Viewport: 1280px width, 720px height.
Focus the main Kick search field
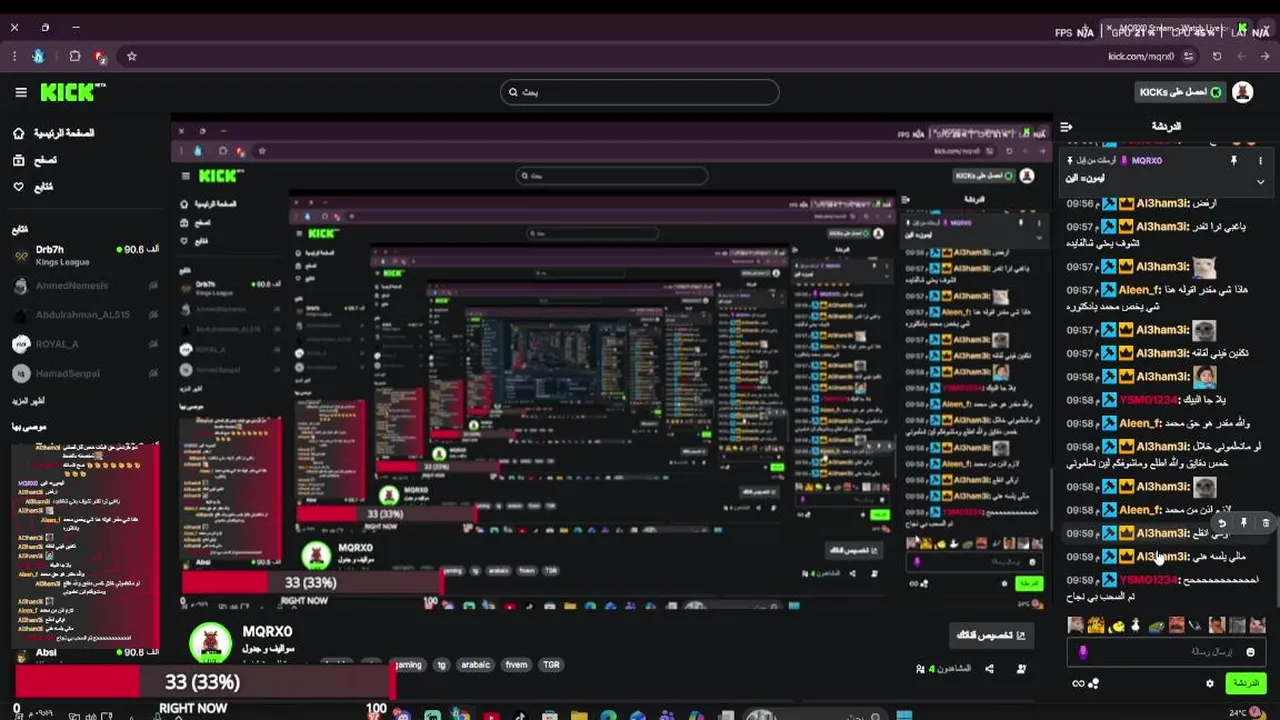point(639,92)
